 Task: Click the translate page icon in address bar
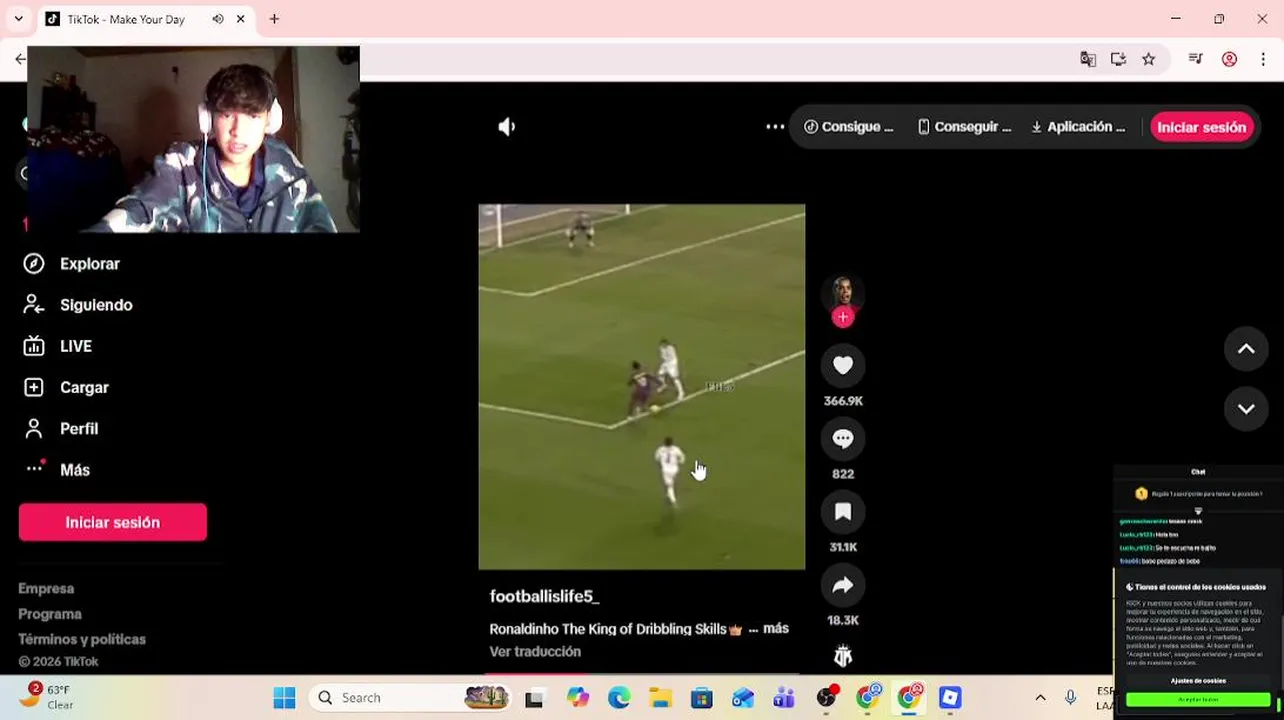(x=1088, y=59)
